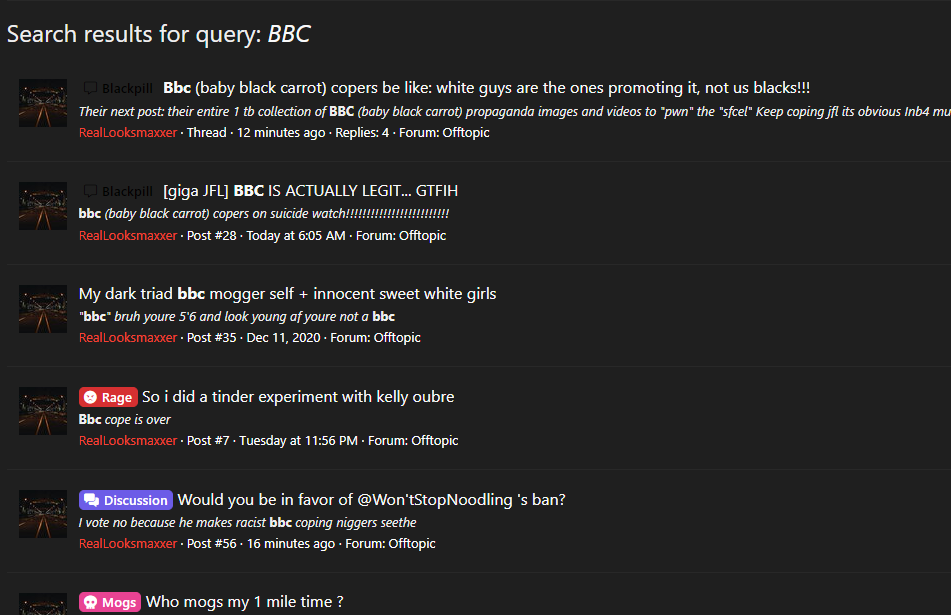Visit Offtopic forum from Post #56 result

412,543
